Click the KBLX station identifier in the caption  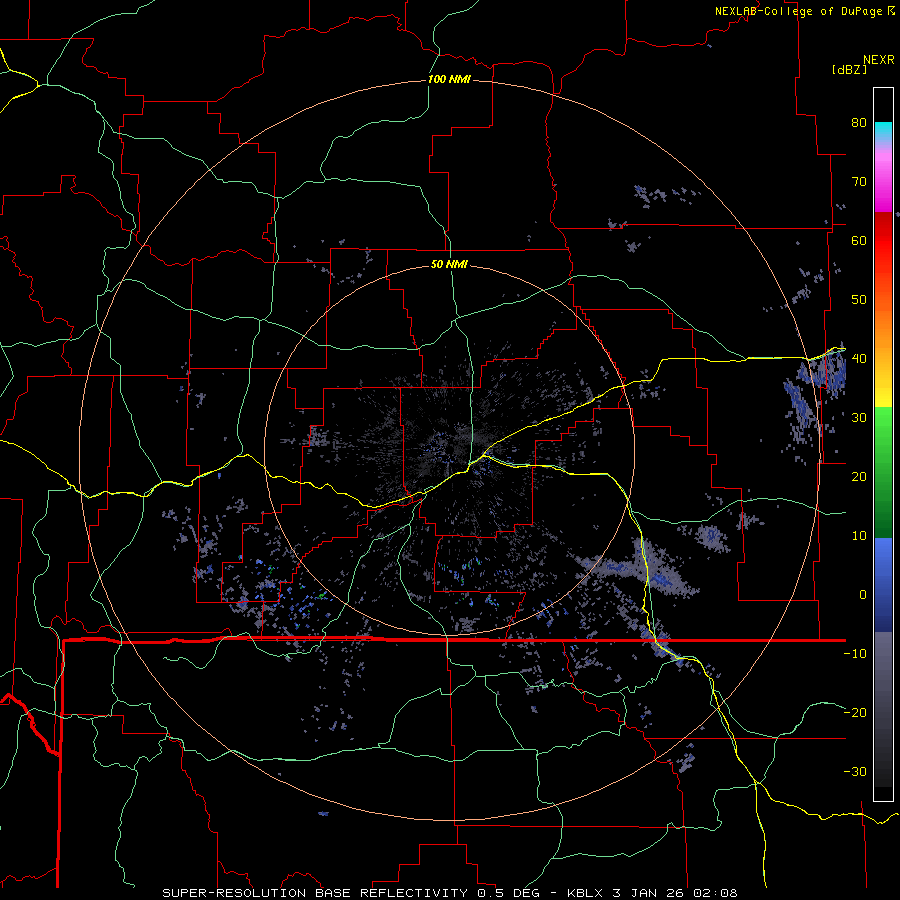[x=585, y=893]
